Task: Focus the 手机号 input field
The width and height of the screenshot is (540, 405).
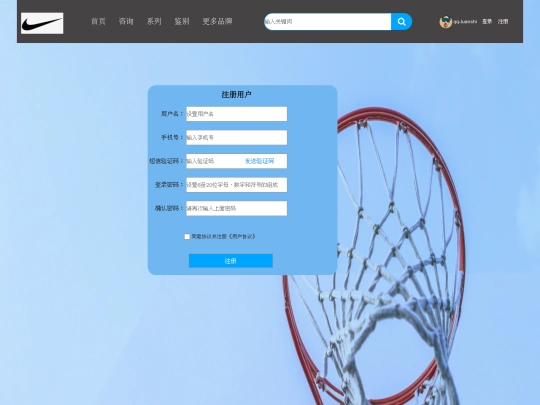Action: pyautogui.click(x=237, y=137)
